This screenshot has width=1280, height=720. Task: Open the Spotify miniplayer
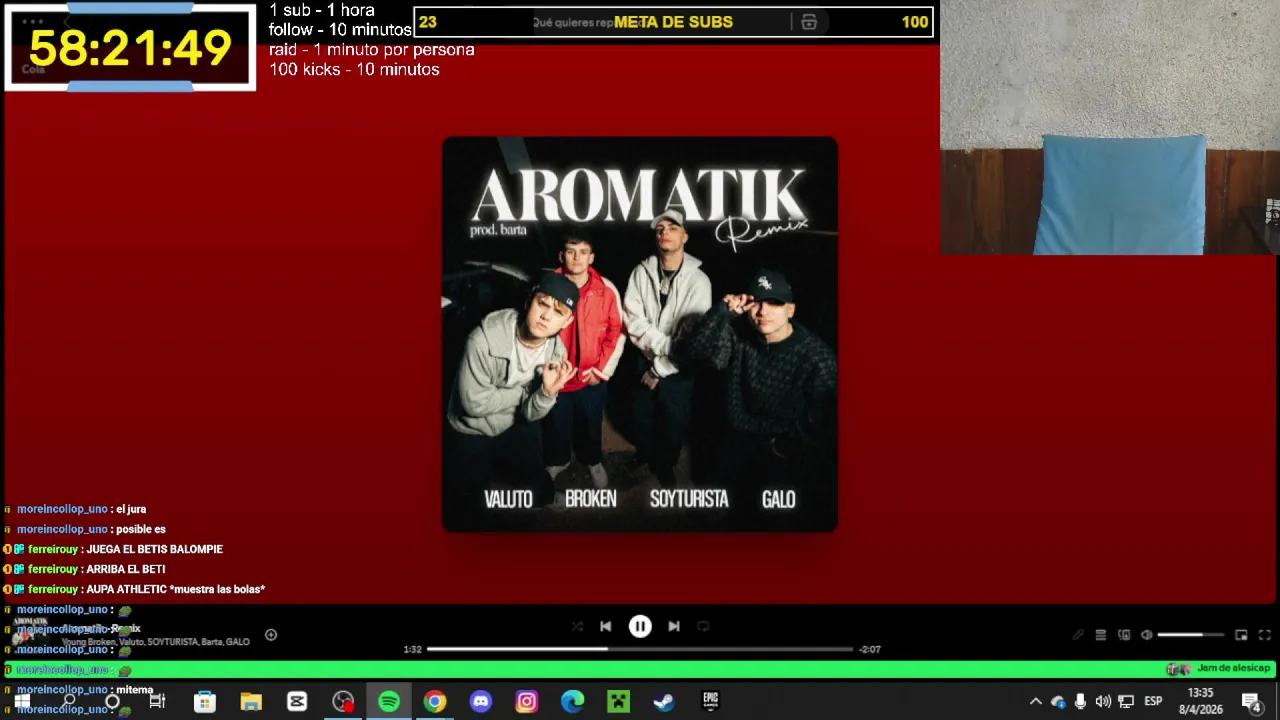[1241, 635]
